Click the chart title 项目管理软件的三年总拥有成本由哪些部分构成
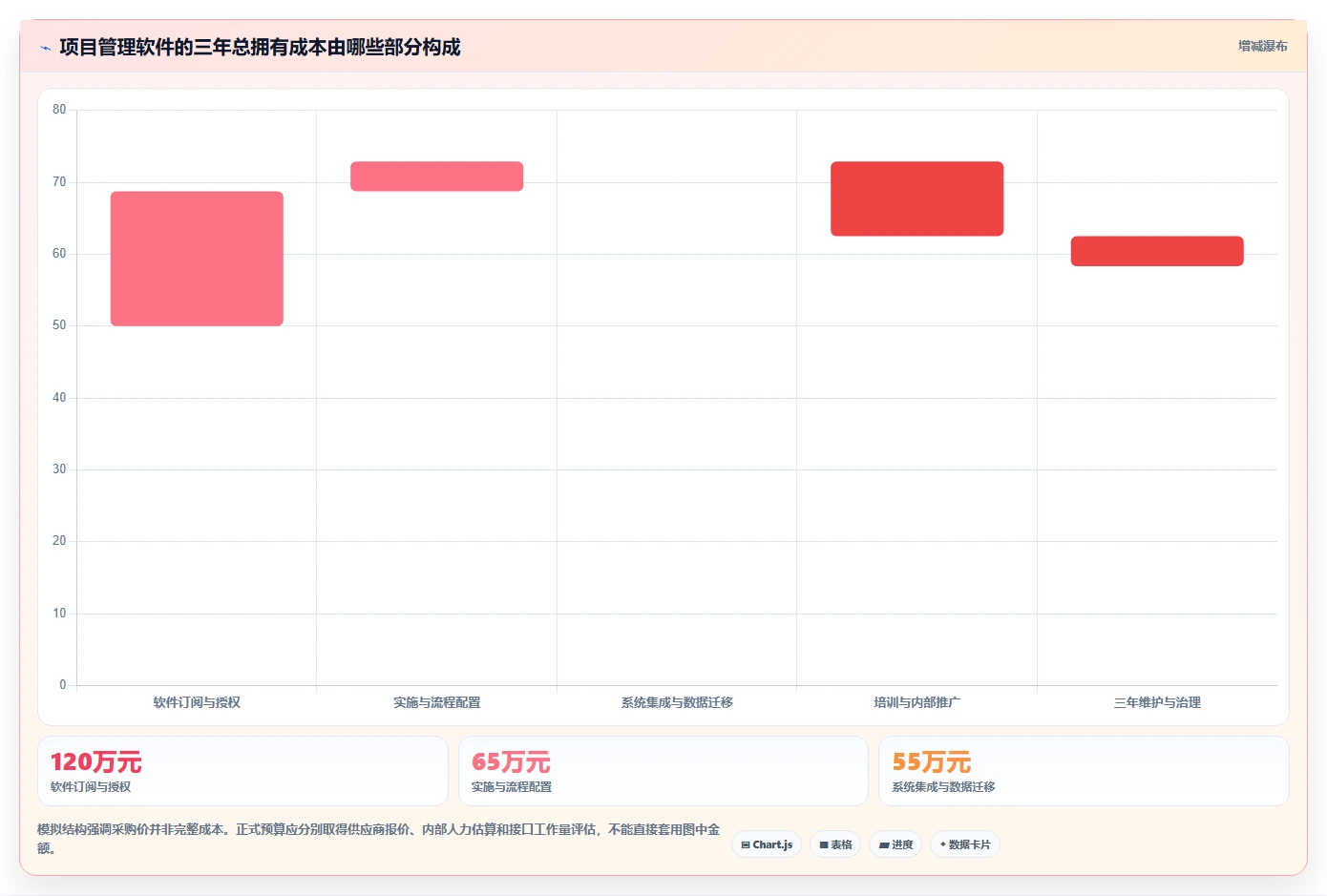This screenshot has height=896, width=1327. click(x=260, y=48)
